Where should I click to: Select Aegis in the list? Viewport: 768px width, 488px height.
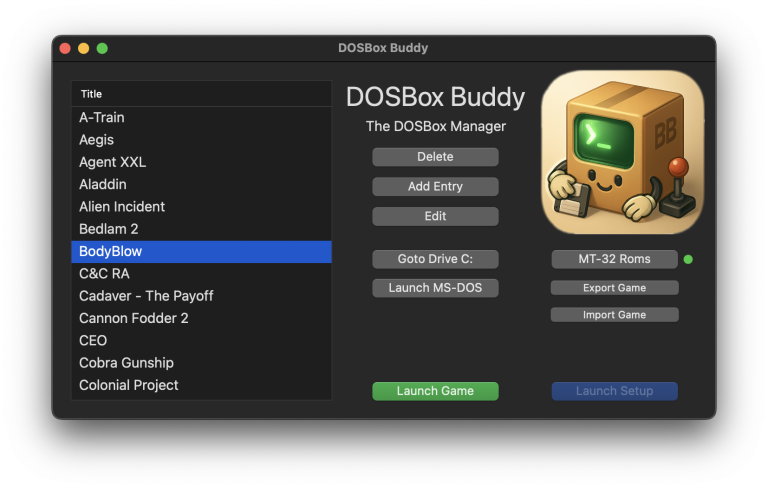[201, 140]
